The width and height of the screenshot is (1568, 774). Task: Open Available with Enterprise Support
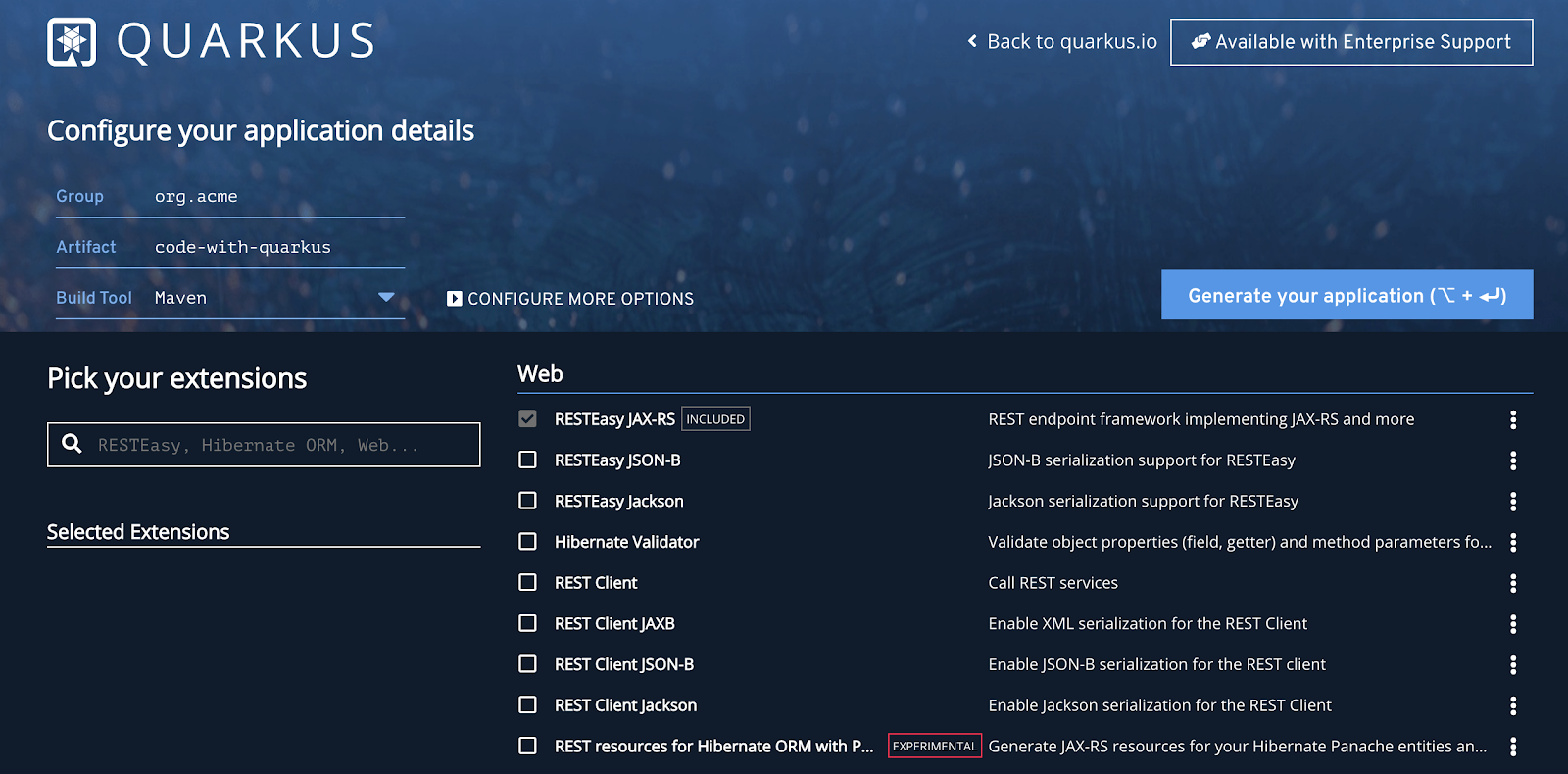click(x=1351, y=42)
